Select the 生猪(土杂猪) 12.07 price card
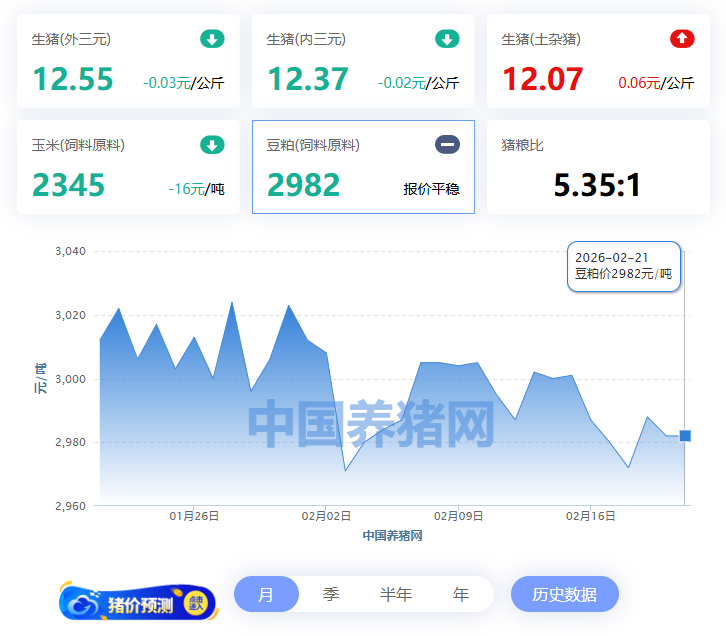Screen dimensions: 726x636 (598, 61)
